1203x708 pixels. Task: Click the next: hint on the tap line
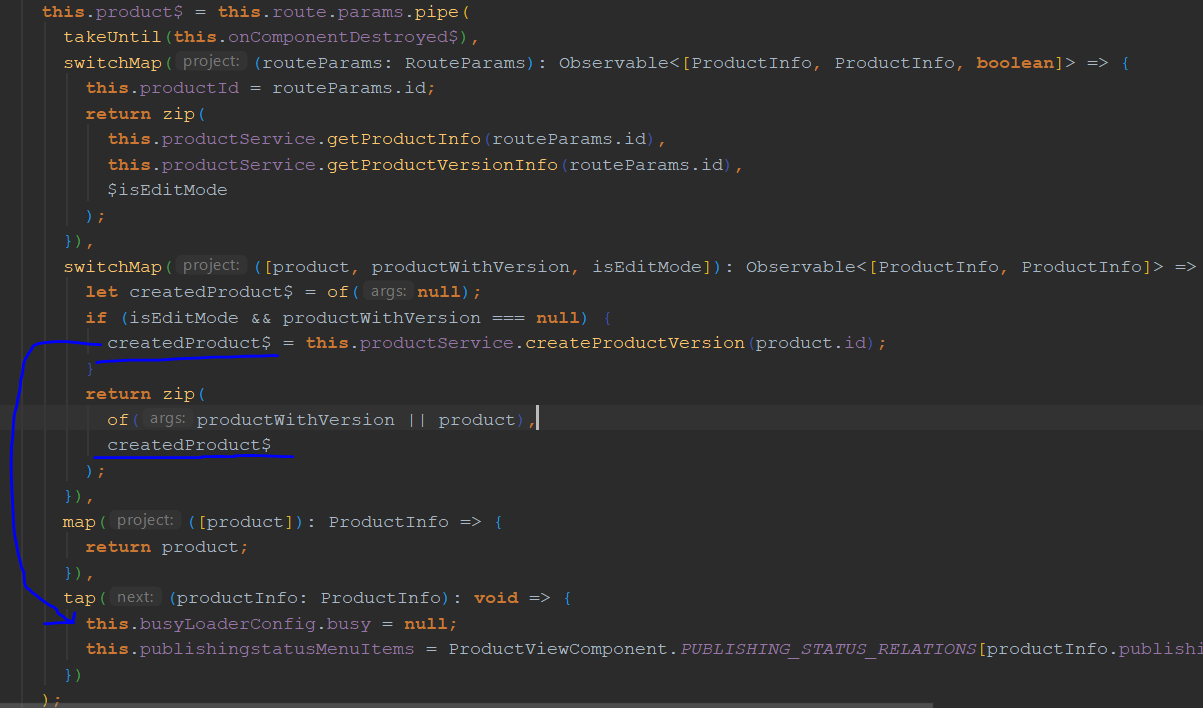pyautogui.click(x=136, y=598)
